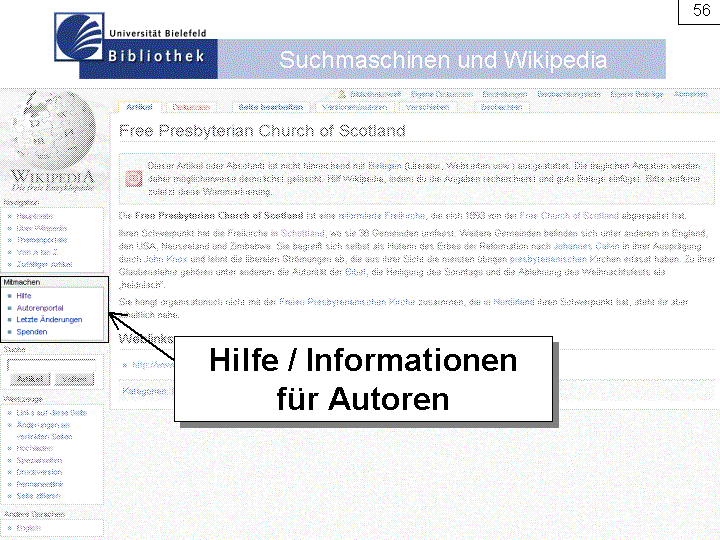Open the external http web link

point(152,365)
